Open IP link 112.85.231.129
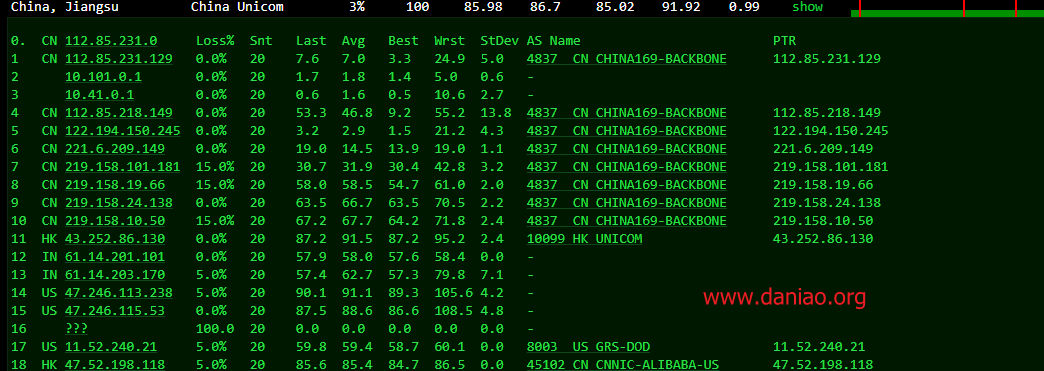Viewport: 1044px width, 371px height. click(119, 59)
